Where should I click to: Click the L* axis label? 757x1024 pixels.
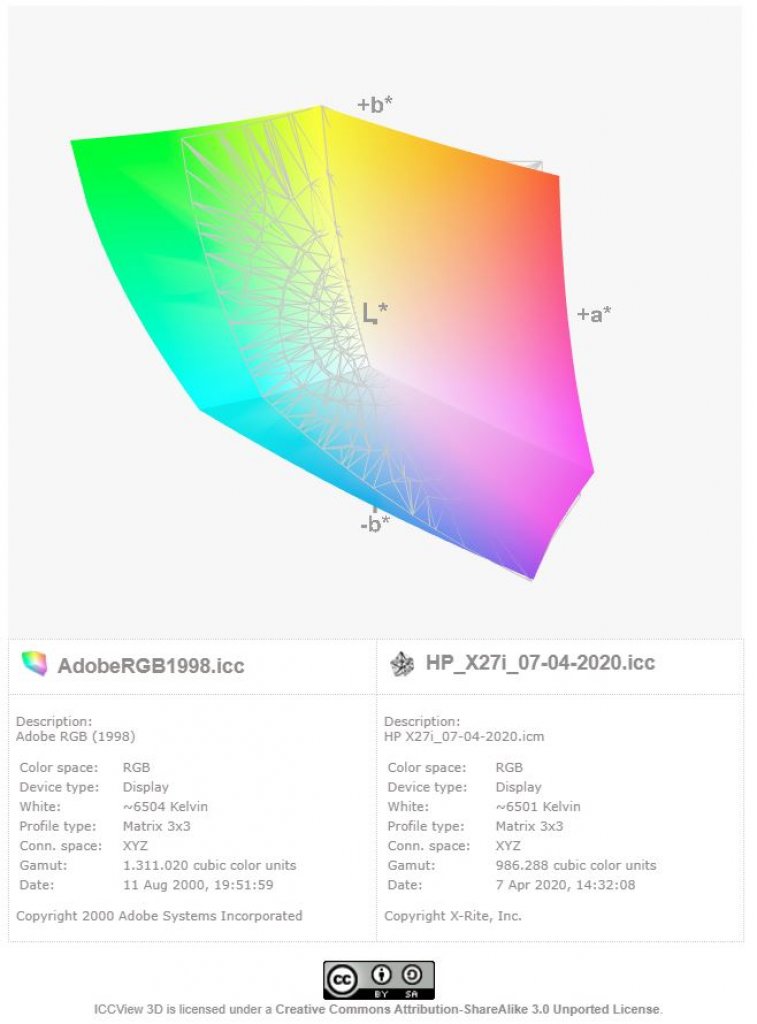[x=375, y=313]
